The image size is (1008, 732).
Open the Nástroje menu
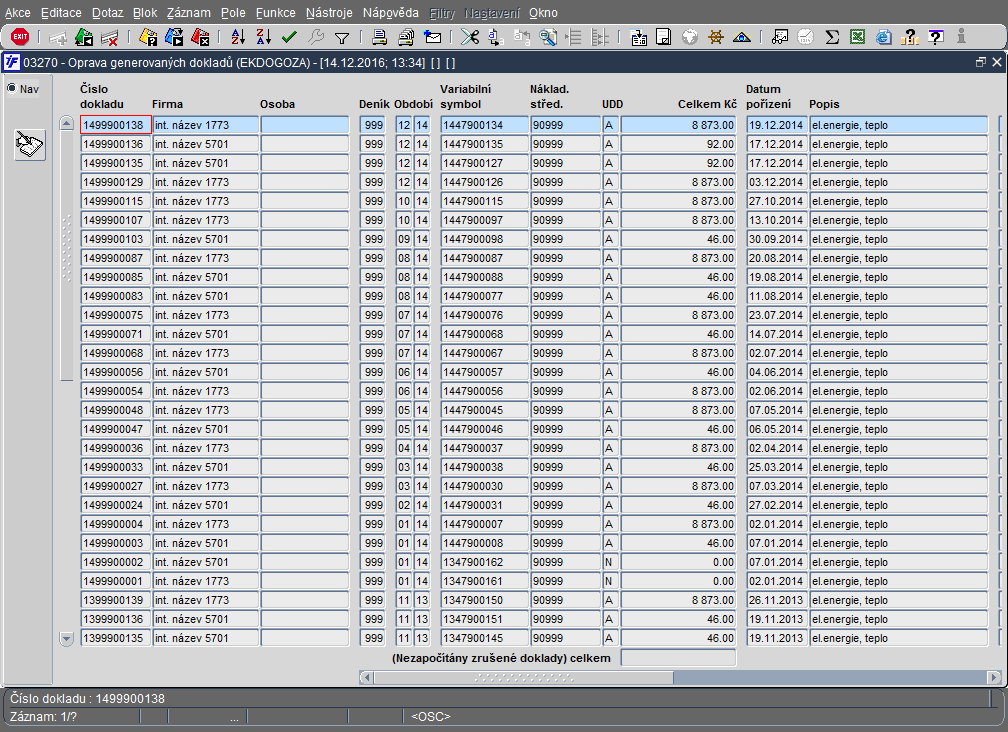point(329,13)
